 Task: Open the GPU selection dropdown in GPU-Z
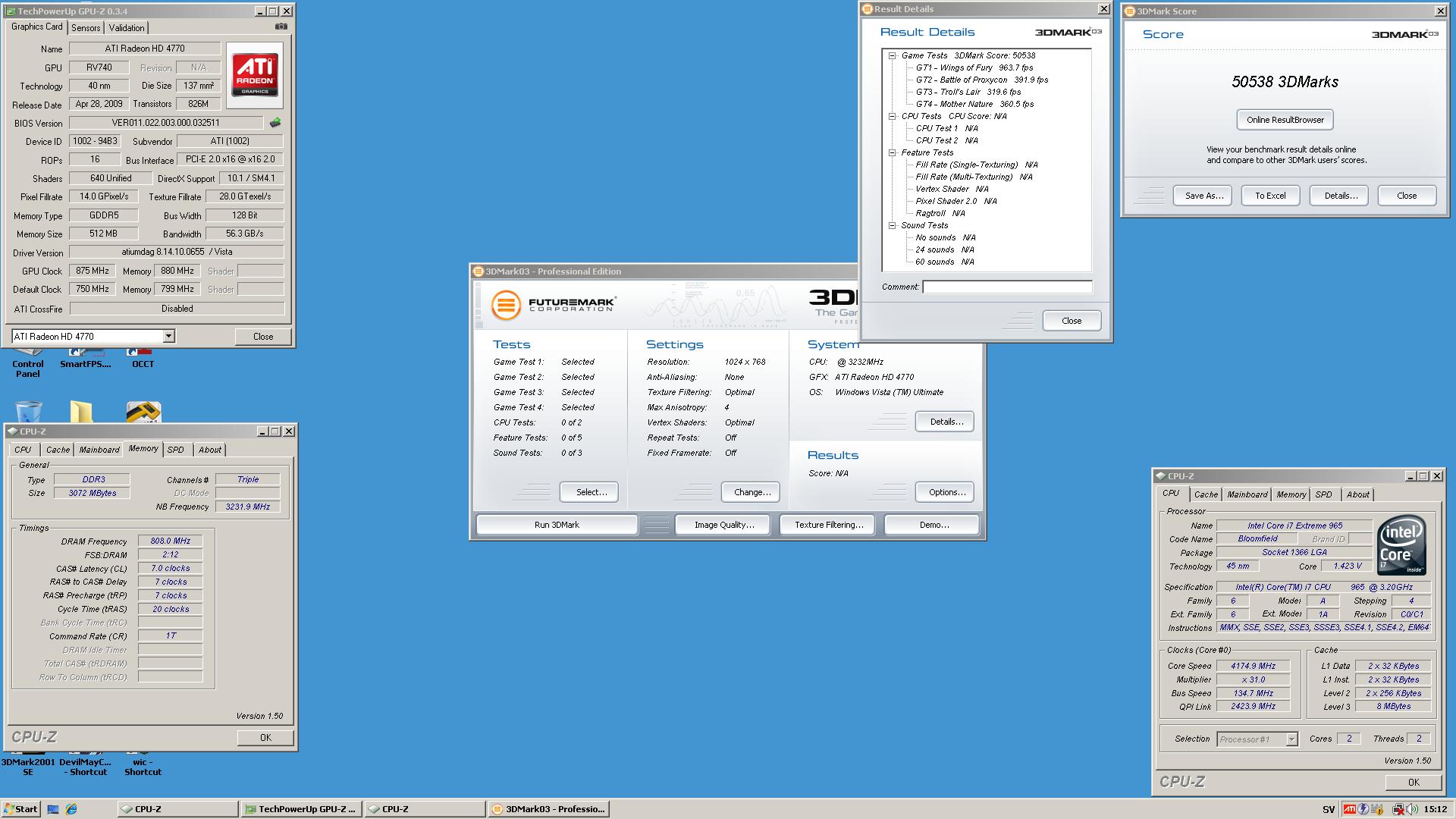[x=168, y=336]
